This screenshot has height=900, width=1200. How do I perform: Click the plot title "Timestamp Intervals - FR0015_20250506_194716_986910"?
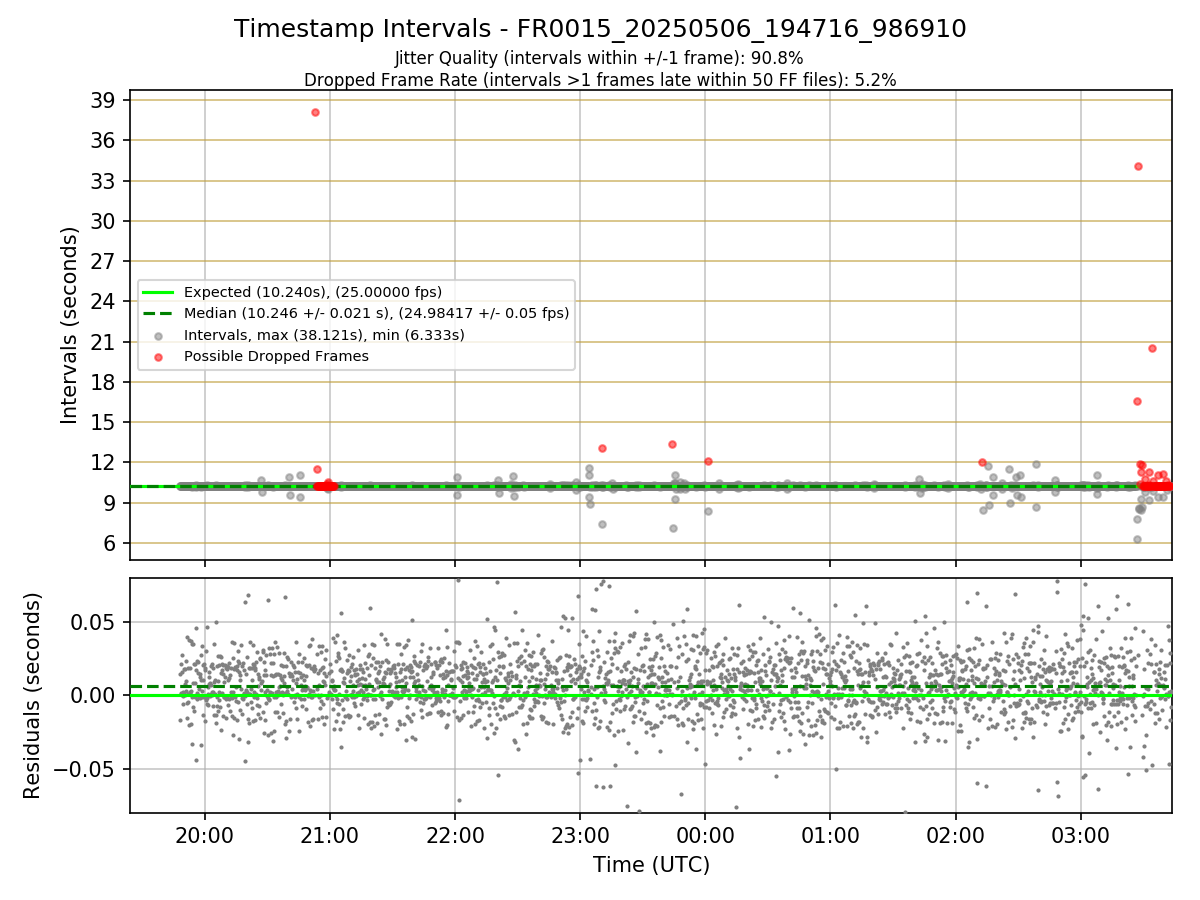(600, 29)
